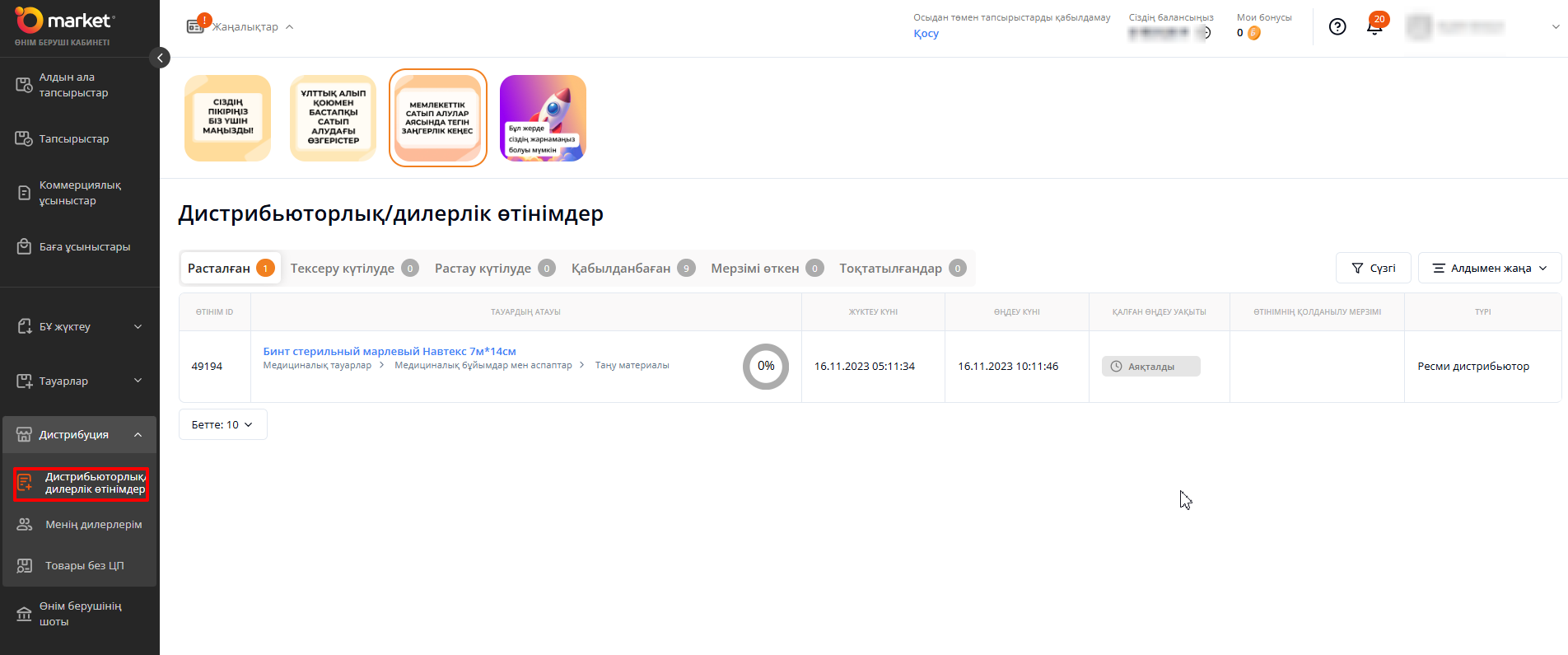1568x655 pixels.
Task: Collapse the Дистрибуция submenu chevron
Action: pyautogui.click(x=138, y=434)
